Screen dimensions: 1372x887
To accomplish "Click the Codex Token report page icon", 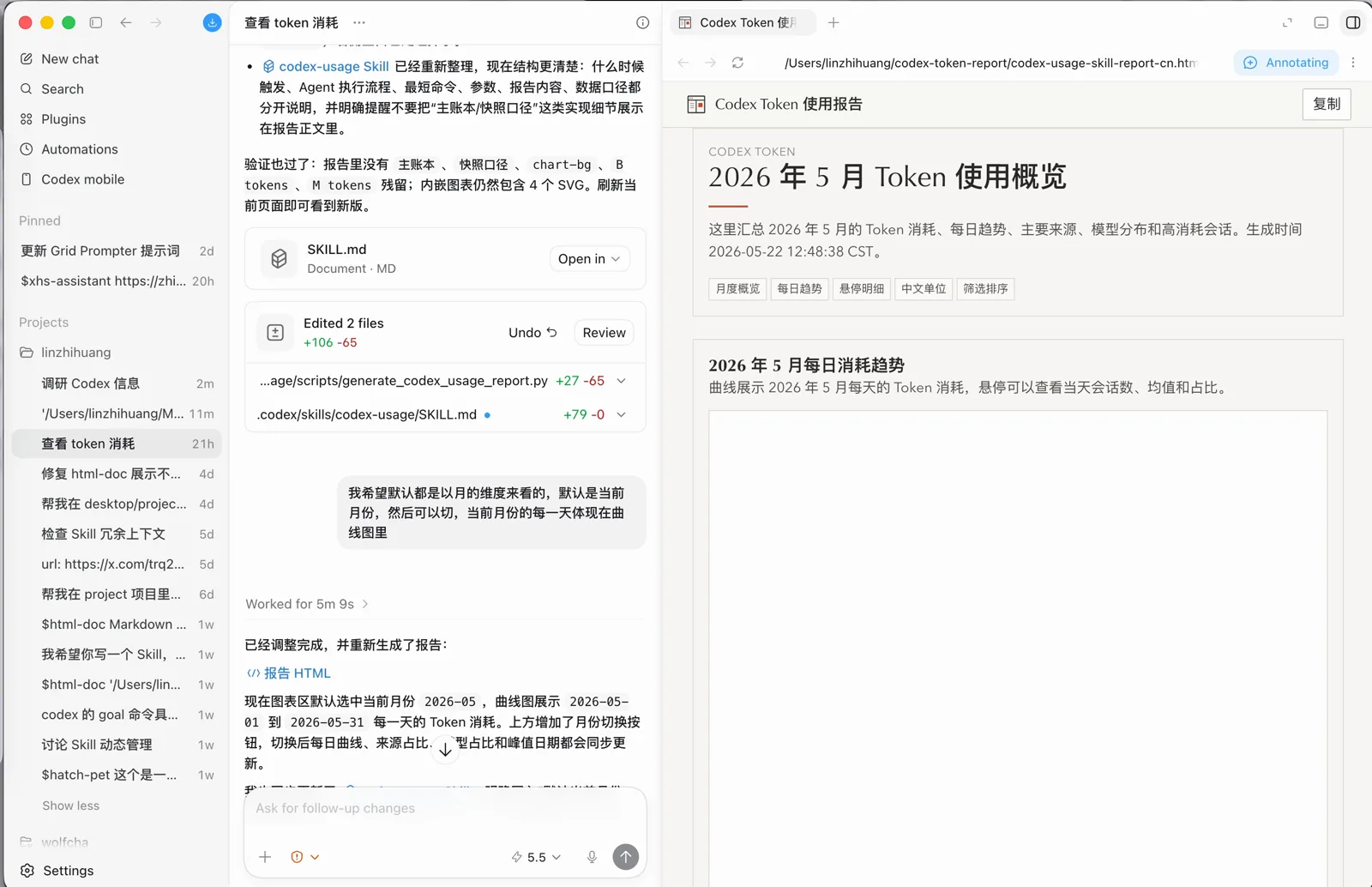I will [696, 104].
